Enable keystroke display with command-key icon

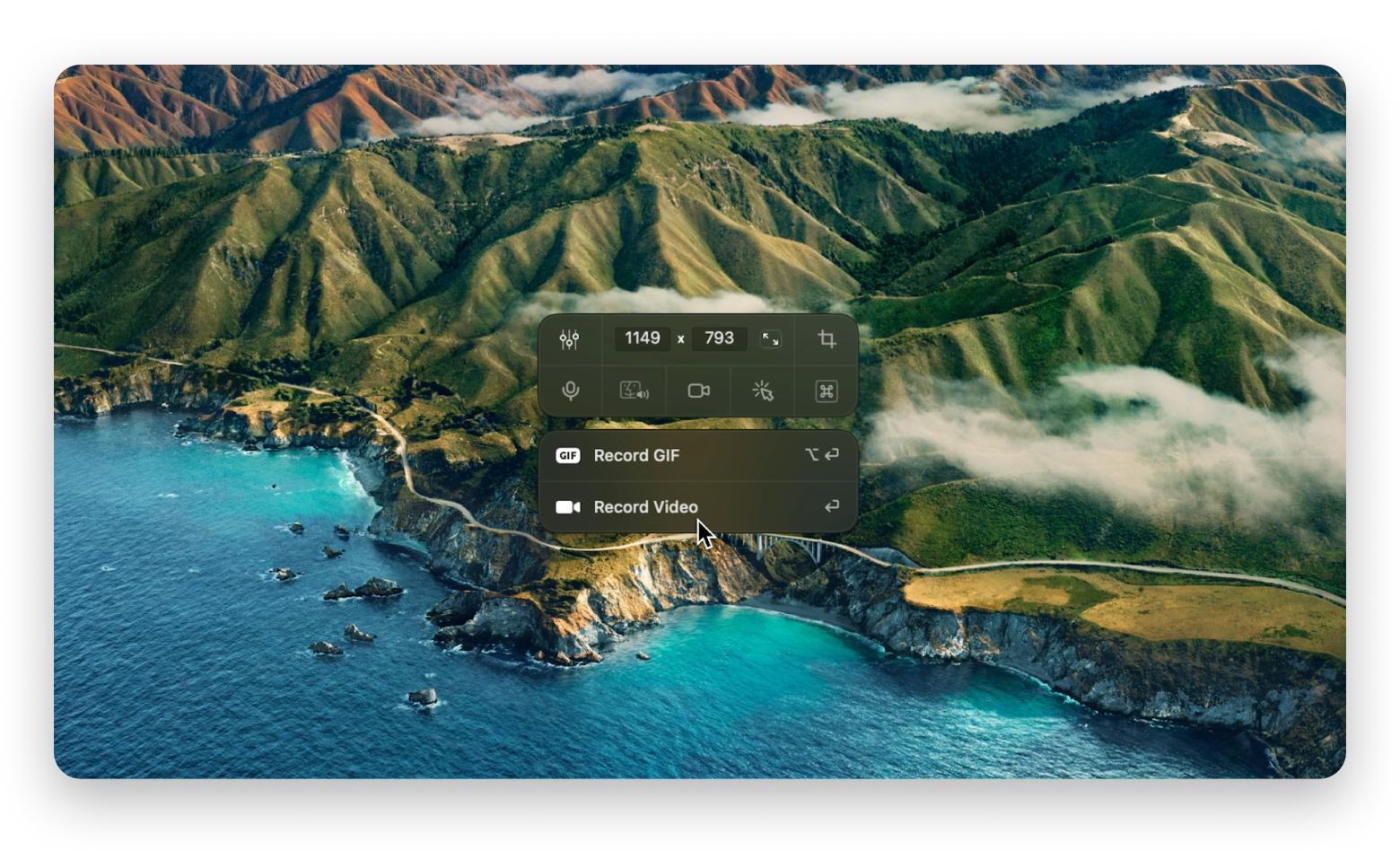(x=827, y=391)
